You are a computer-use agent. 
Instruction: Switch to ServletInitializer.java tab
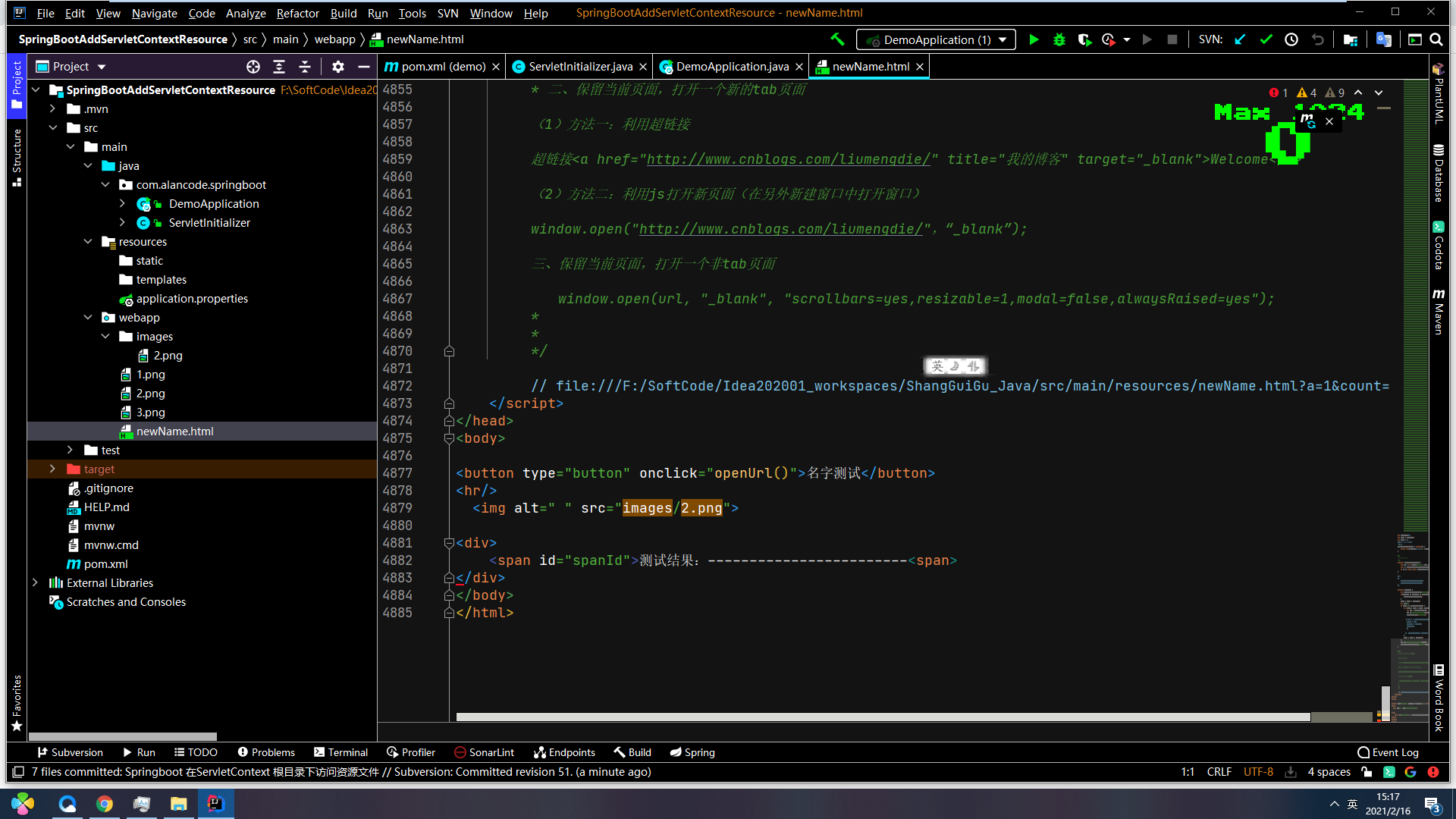coord(580,67)
